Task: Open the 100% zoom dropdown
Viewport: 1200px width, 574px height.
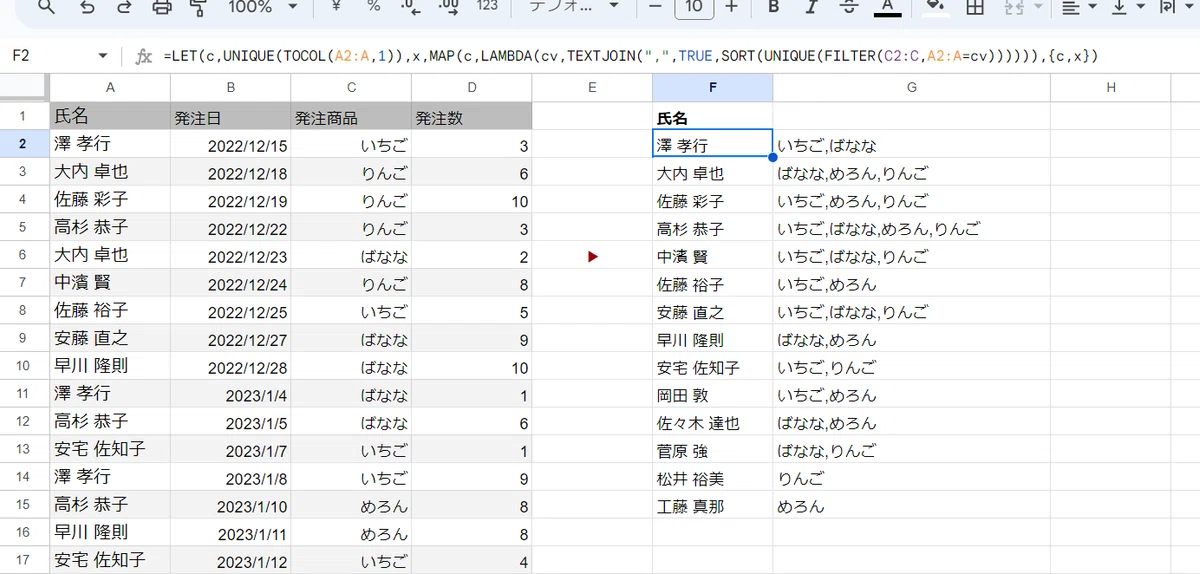Action: pos(262,6)
